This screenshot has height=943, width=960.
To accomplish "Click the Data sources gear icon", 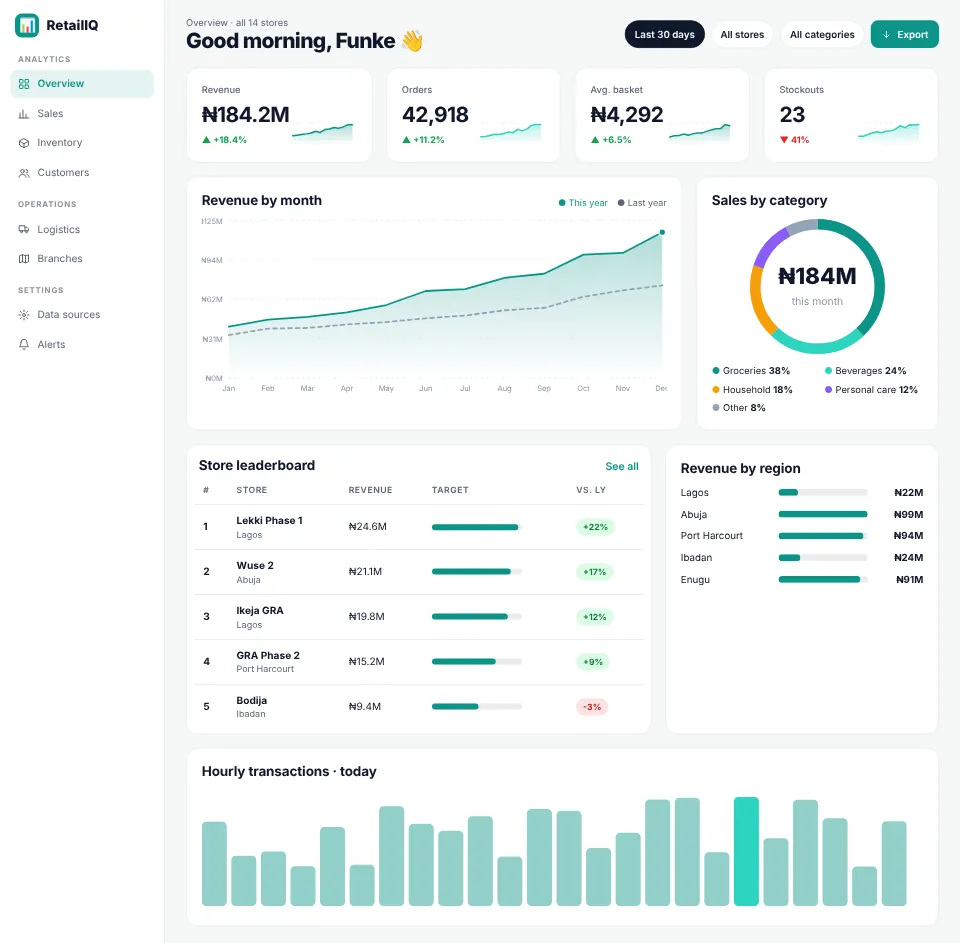I will pyautogui.click(x=24, y=315).
